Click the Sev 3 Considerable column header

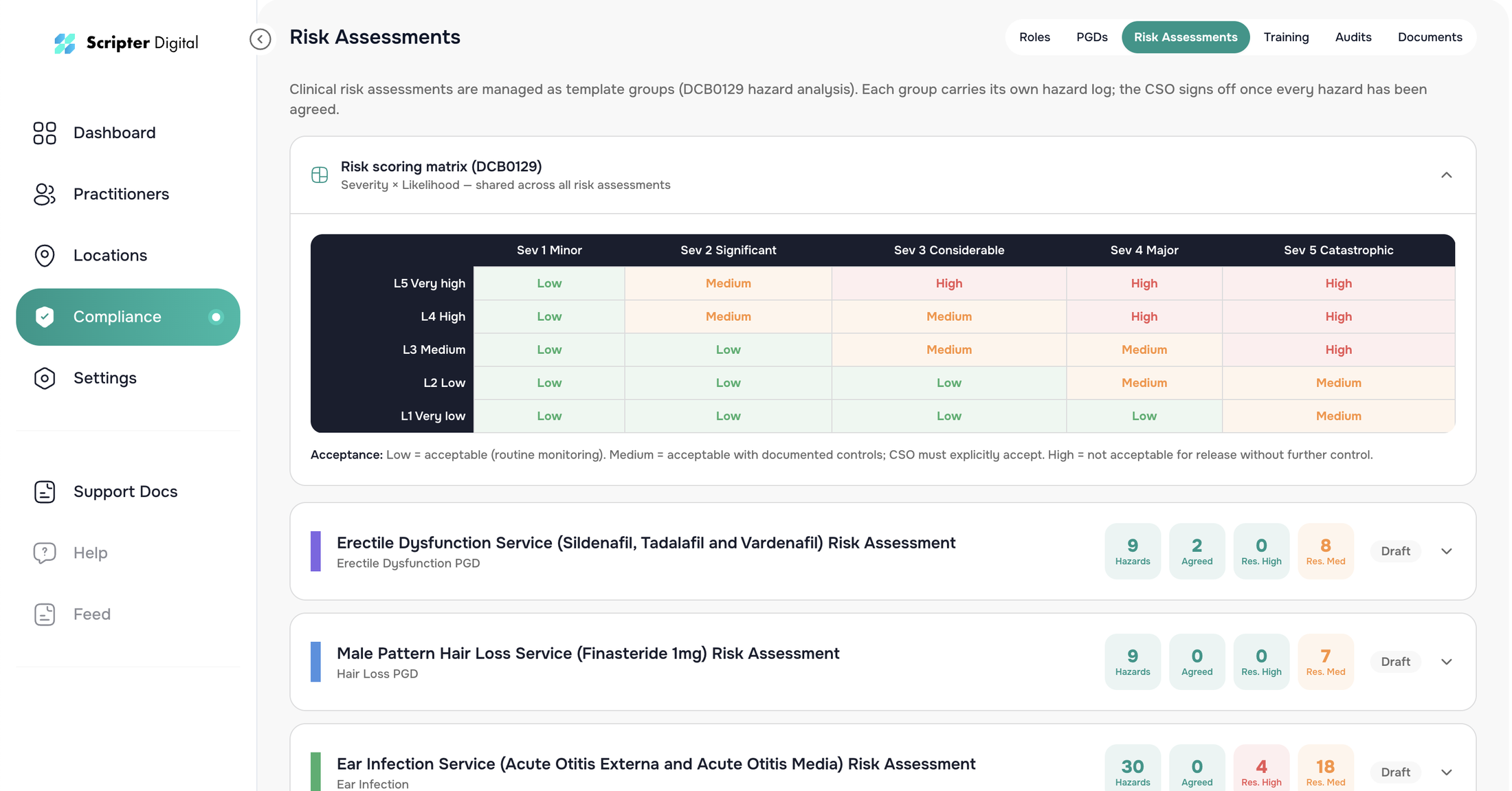pos(948,250)
